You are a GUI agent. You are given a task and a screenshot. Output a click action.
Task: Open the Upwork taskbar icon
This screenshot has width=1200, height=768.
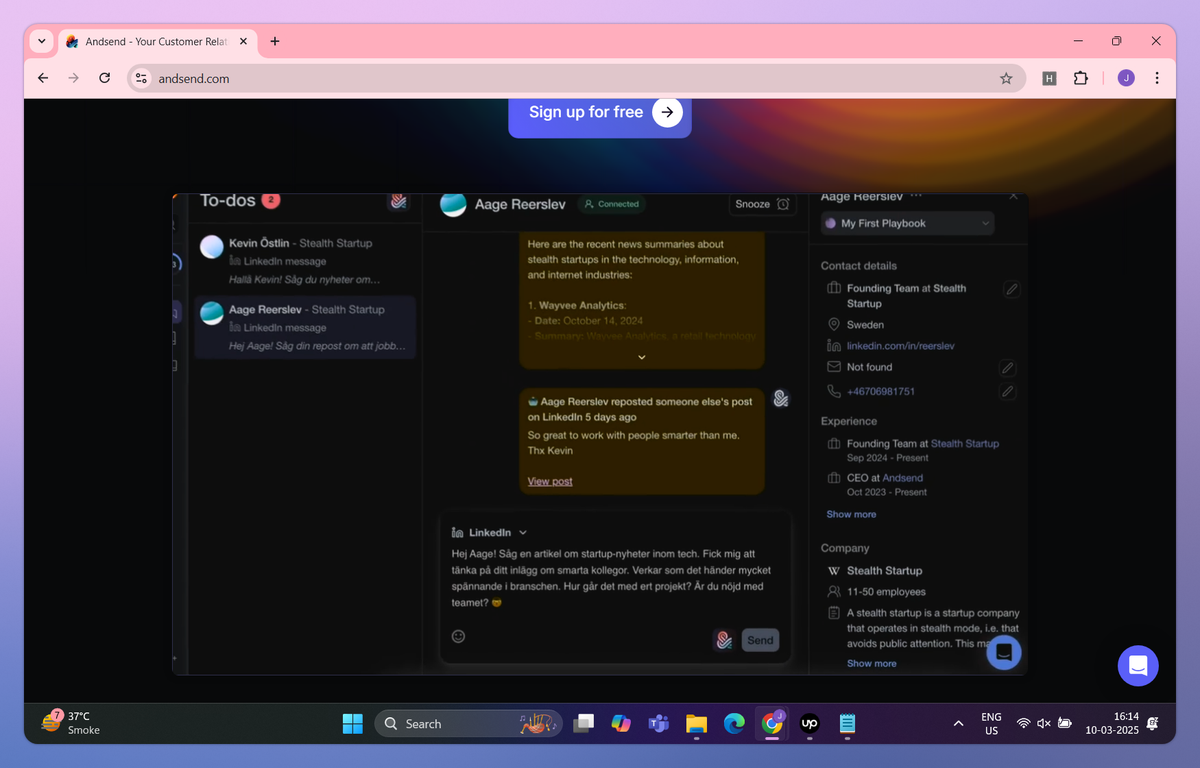(810, 723)
